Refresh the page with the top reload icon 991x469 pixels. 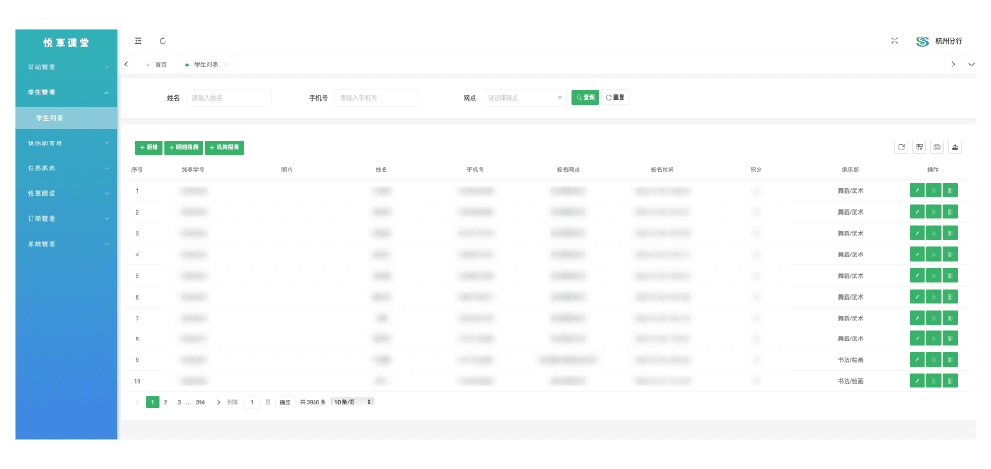point(162,41)
